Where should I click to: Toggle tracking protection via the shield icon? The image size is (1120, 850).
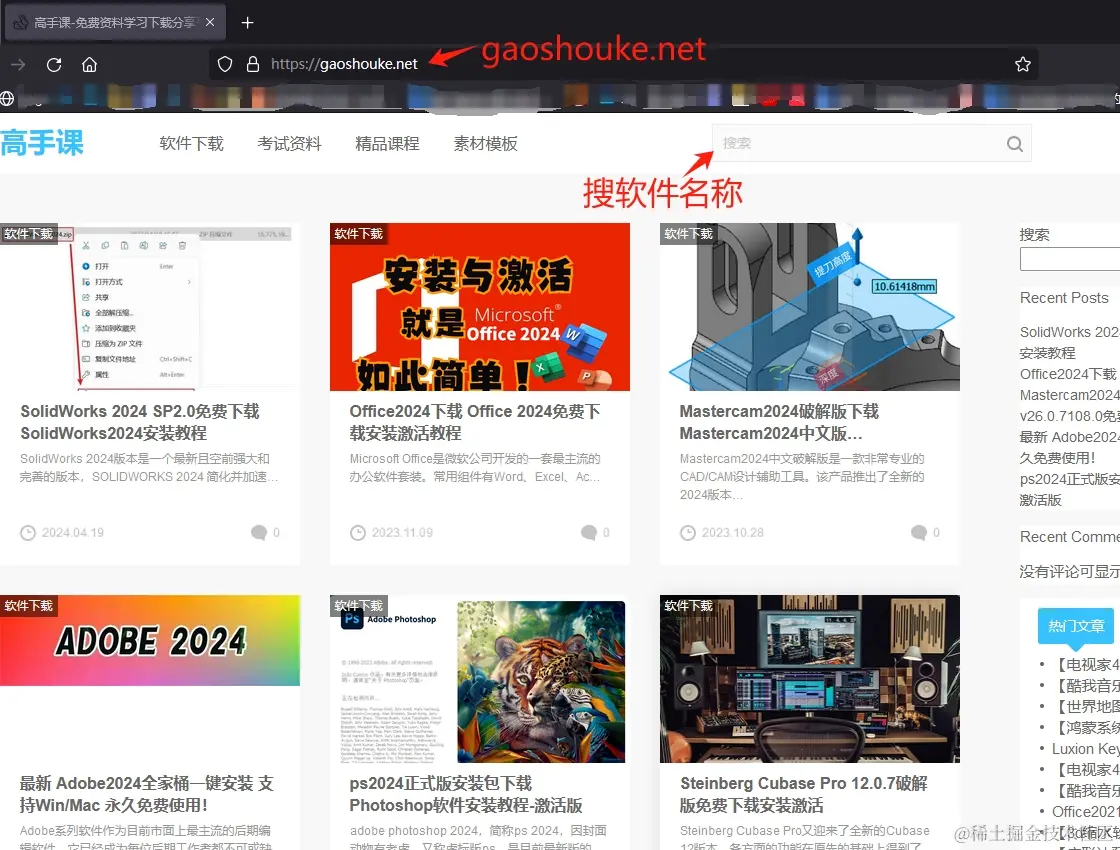[224, 63]
